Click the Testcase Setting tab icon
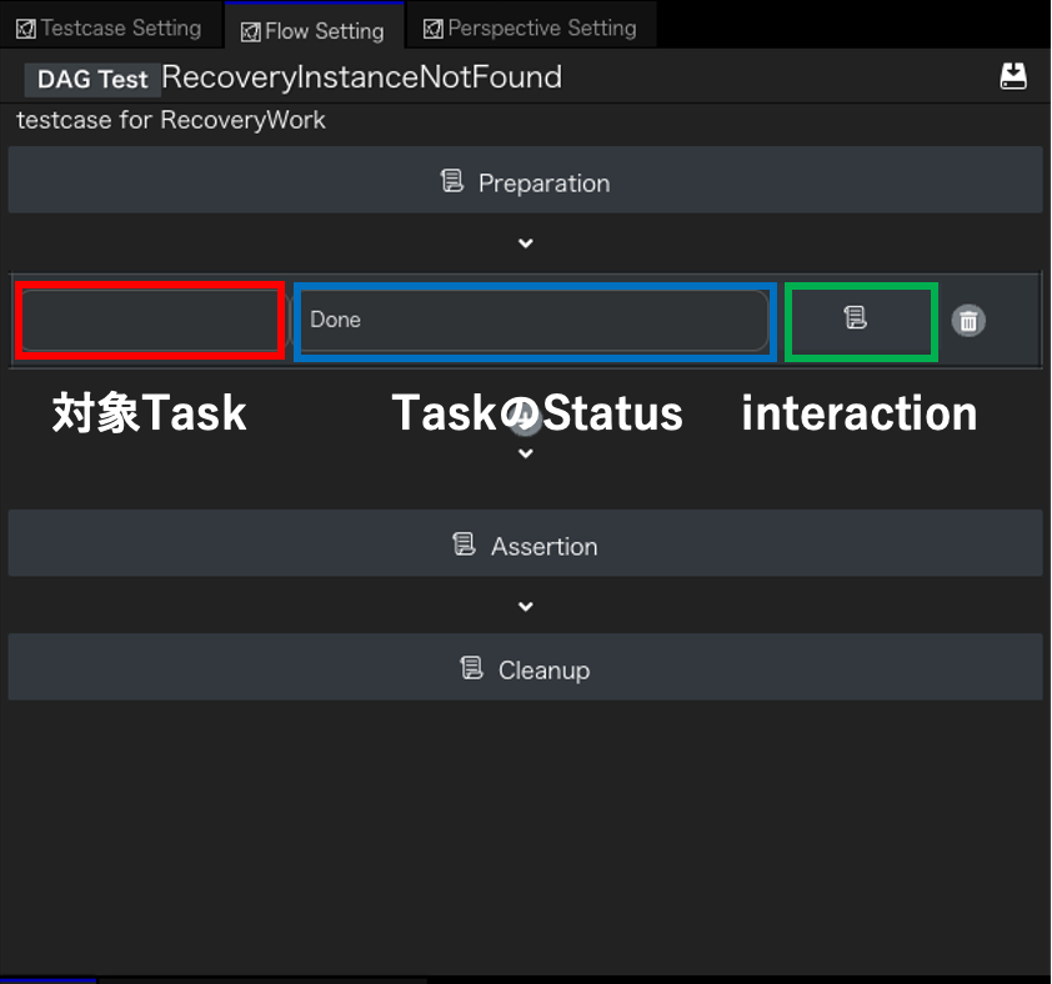The height and width of the screenshot is (984, 1052). pyautogui.click(x=27, y=29)
